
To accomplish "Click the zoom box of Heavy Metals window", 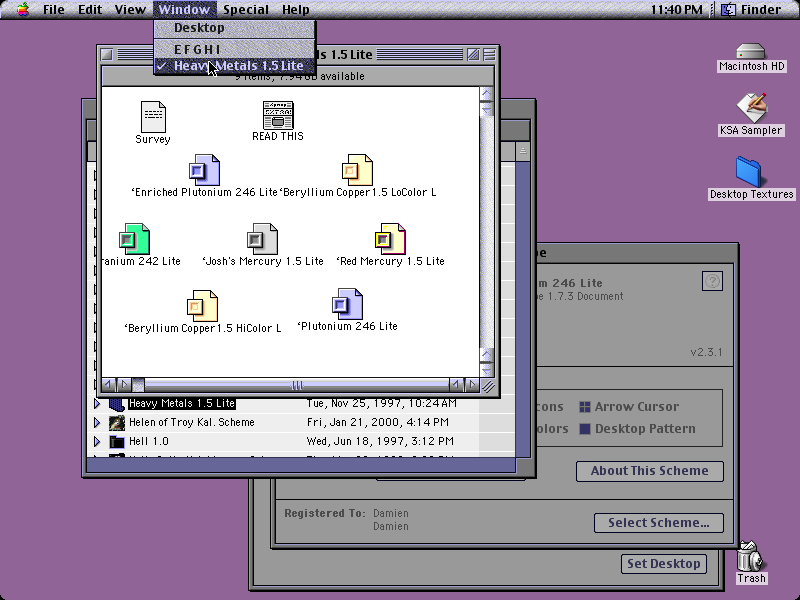I will (473, 54).
